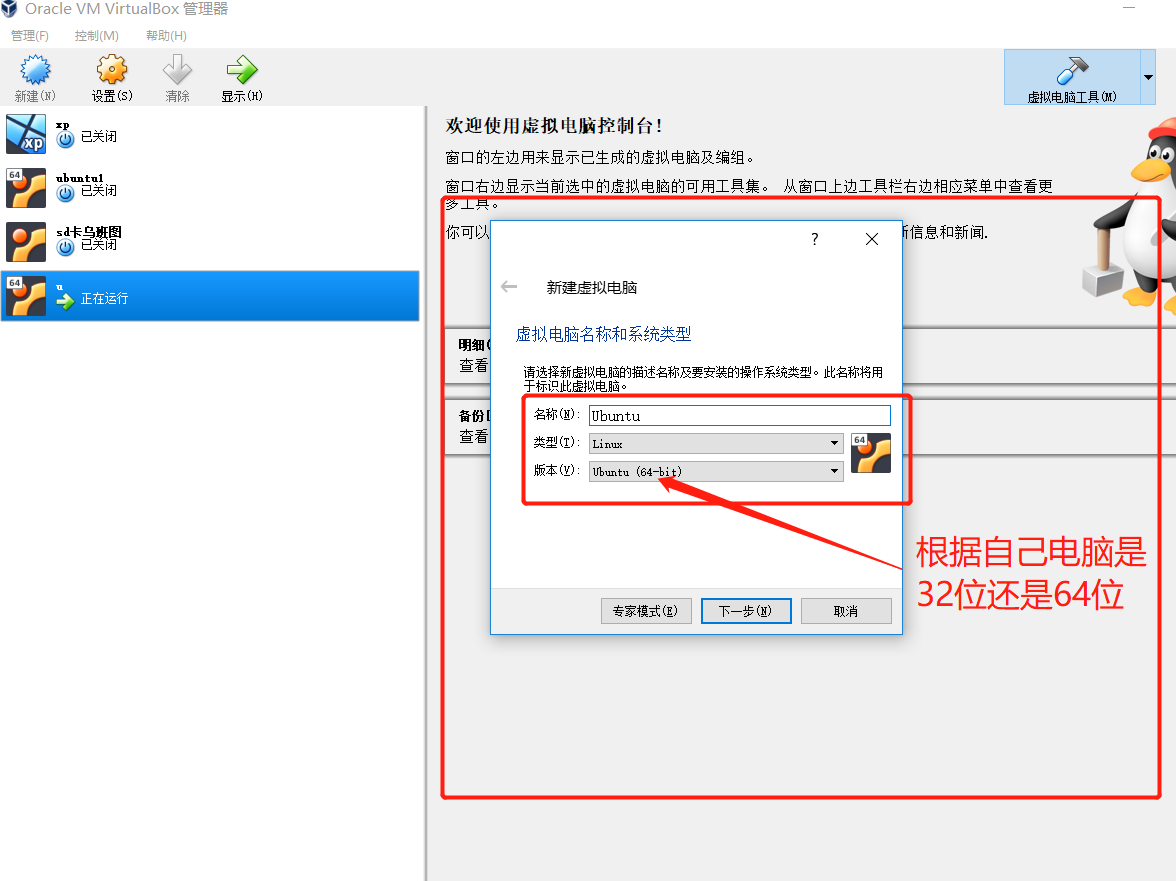This screenshot has height=881, width=1176.
Task: Open the 类型 dropdown showing Linux
Action: tap(716, 444)
